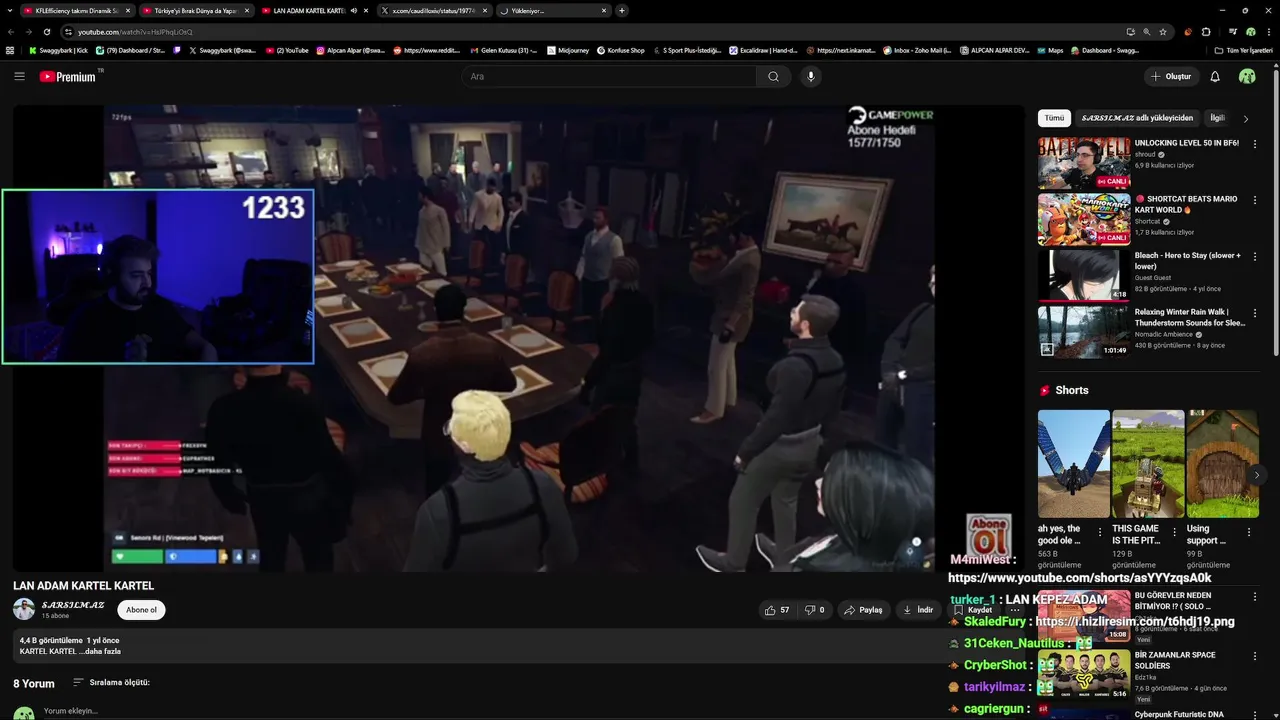Open Relaxing Winter Rain Walk thumbnail
Viewport: 1280px width, 720px height.
pos(1084,331)
